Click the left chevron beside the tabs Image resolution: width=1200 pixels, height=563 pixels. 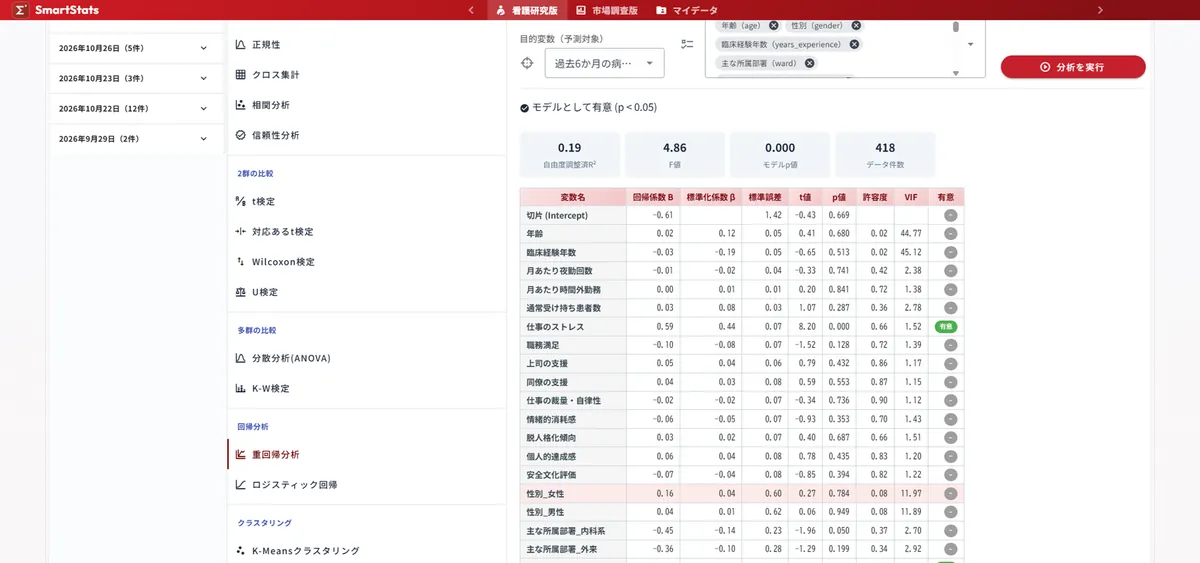(x=471, y=10)
